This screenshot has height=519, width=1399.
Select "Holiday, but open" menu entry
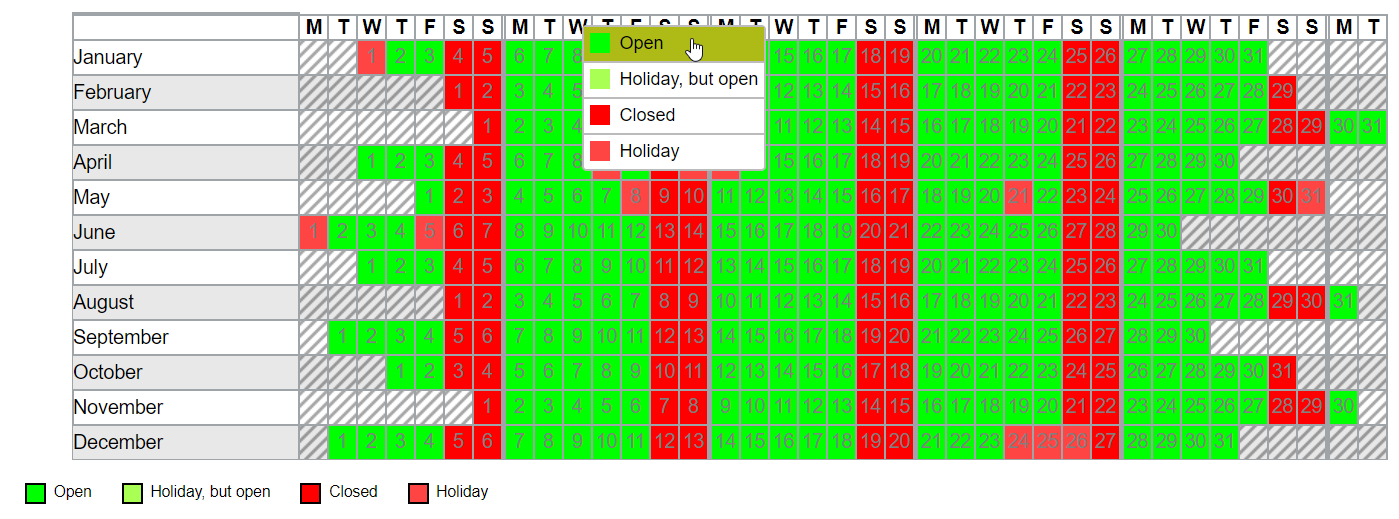(x=673, y=79)
